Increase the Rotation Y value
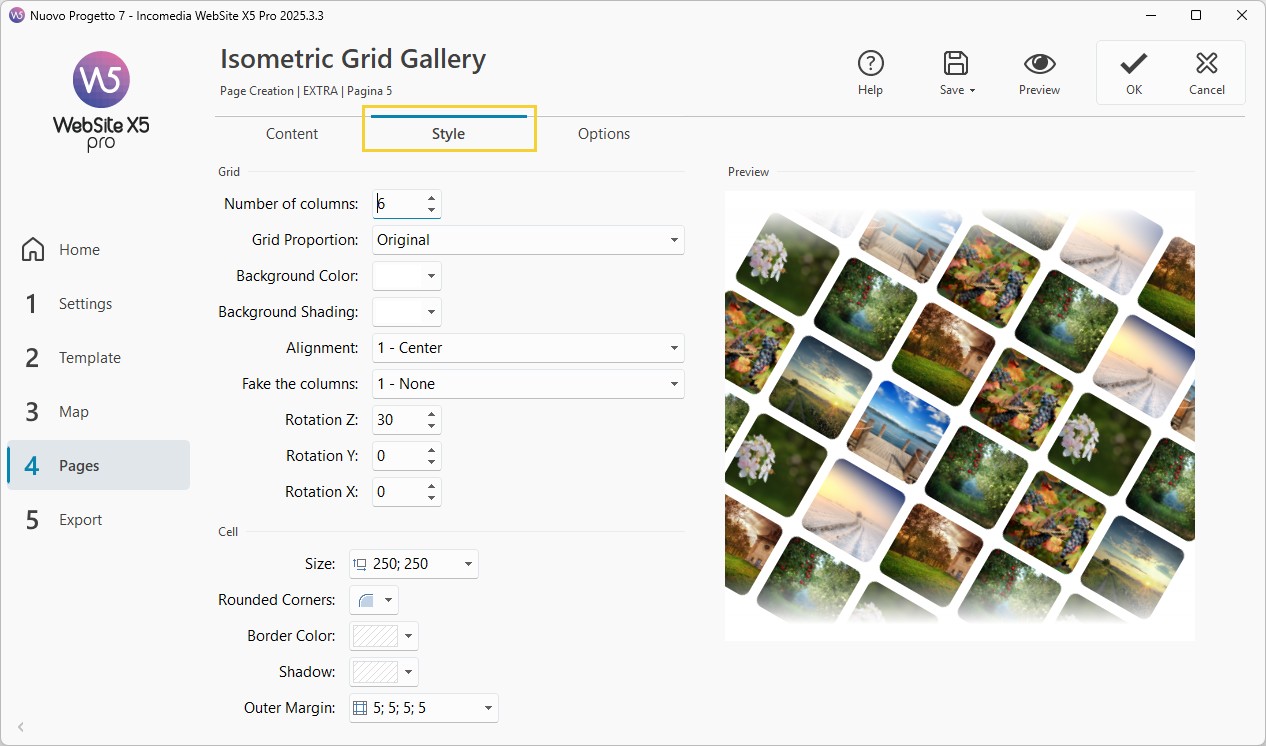Image resolution: width=1266 pixels, height=746 pixels. pyautogui.click(x=431, y=450)
